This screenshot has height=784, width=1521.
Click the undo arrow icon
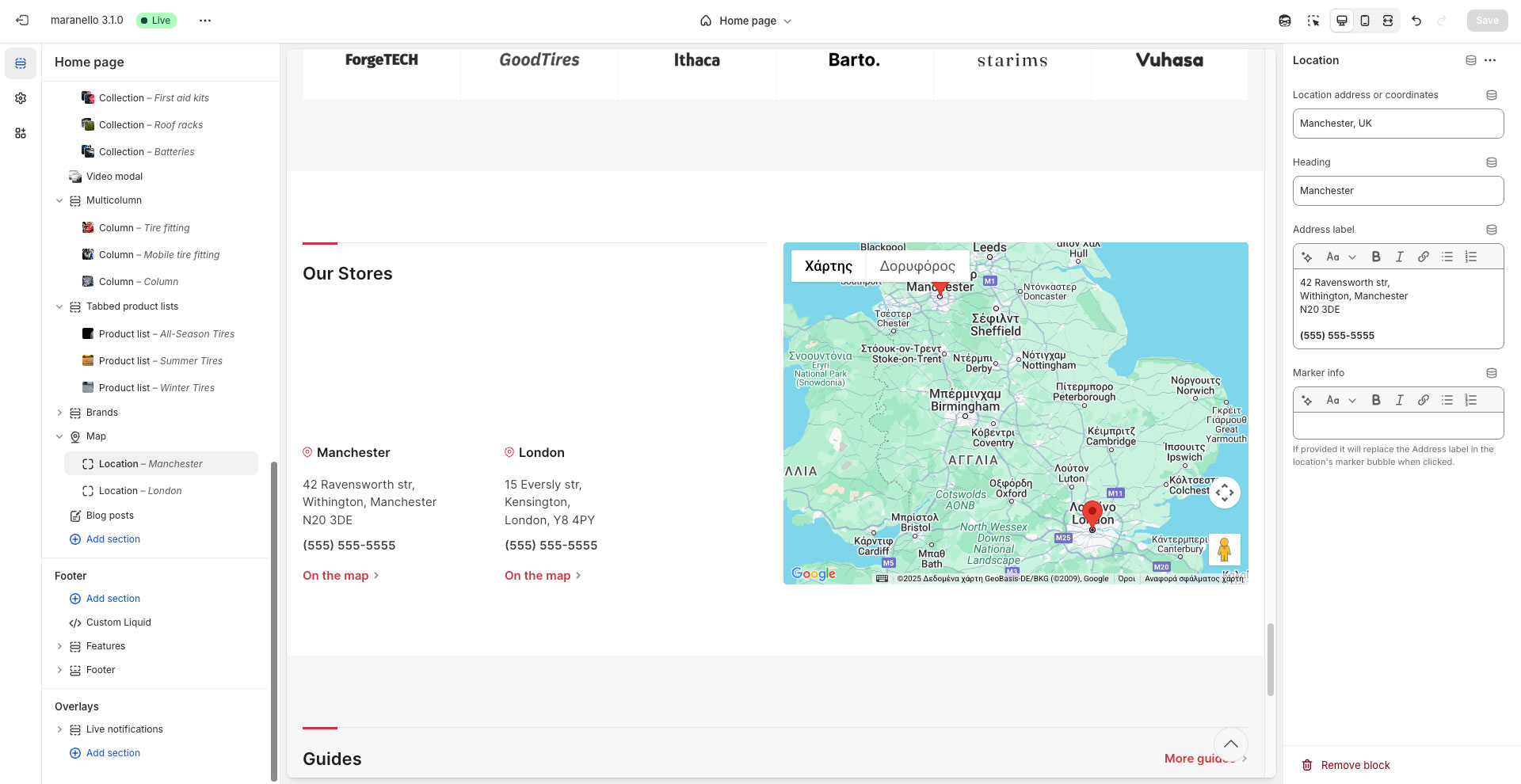click(x=1416, y=21)
